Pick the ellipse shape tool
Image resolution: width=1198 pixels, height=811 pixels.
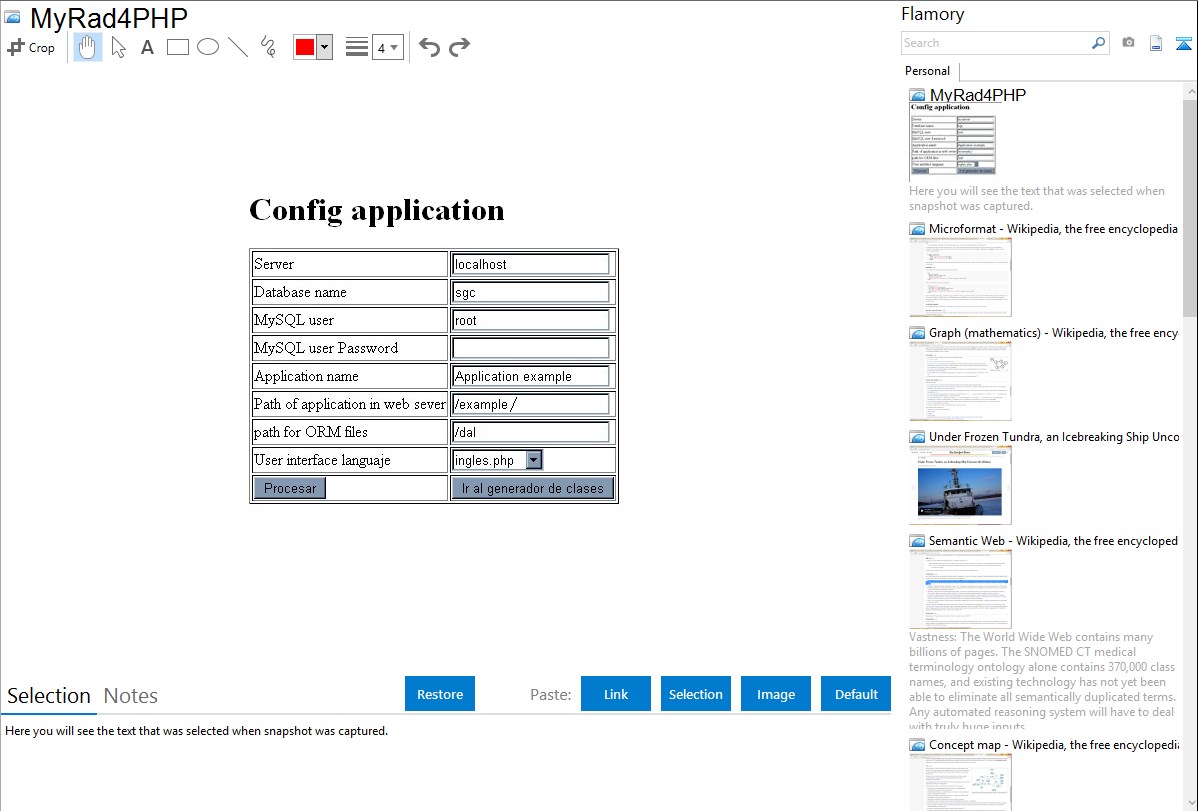point(208,47)
